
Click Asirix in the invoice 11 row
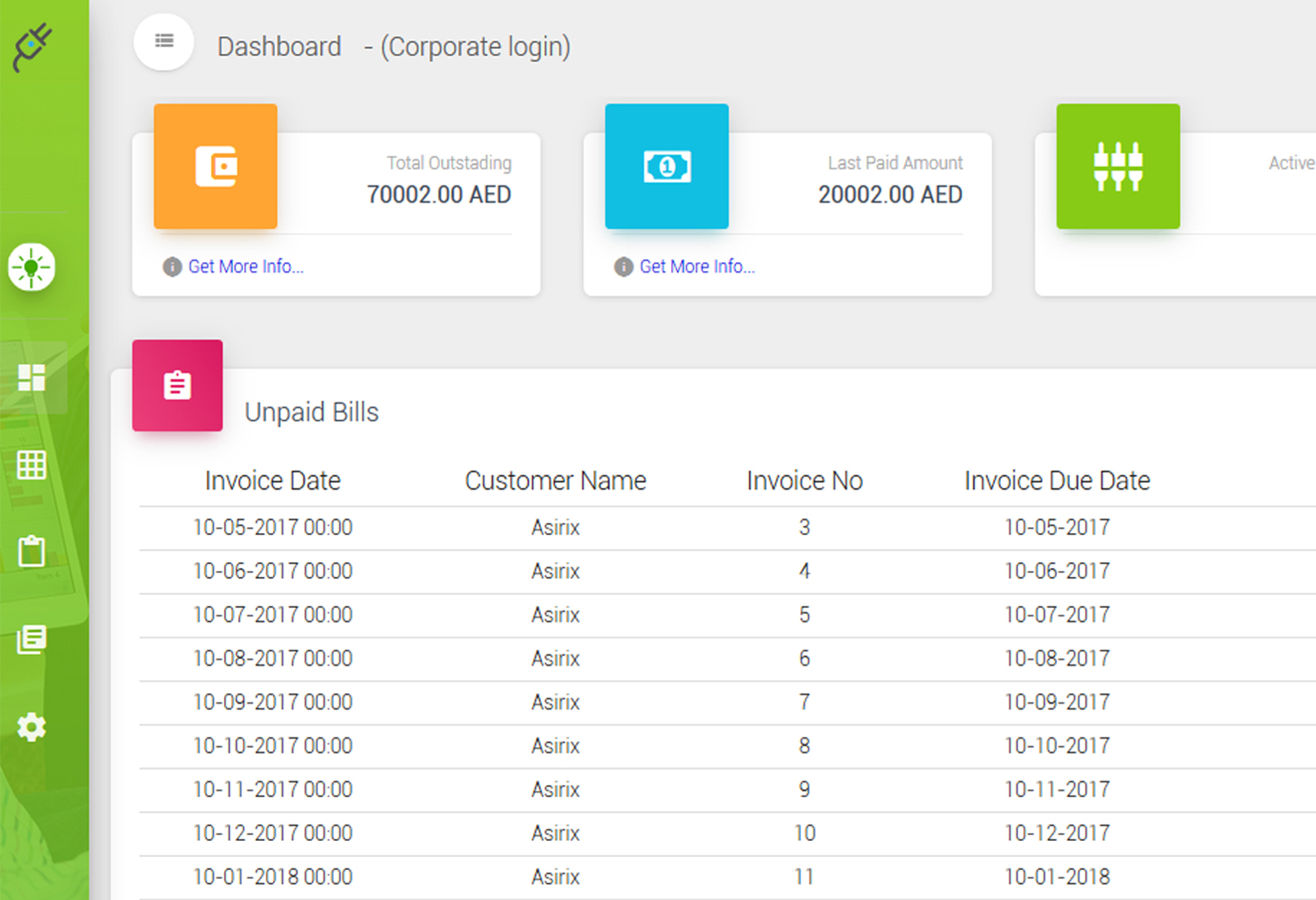(555, 877)
